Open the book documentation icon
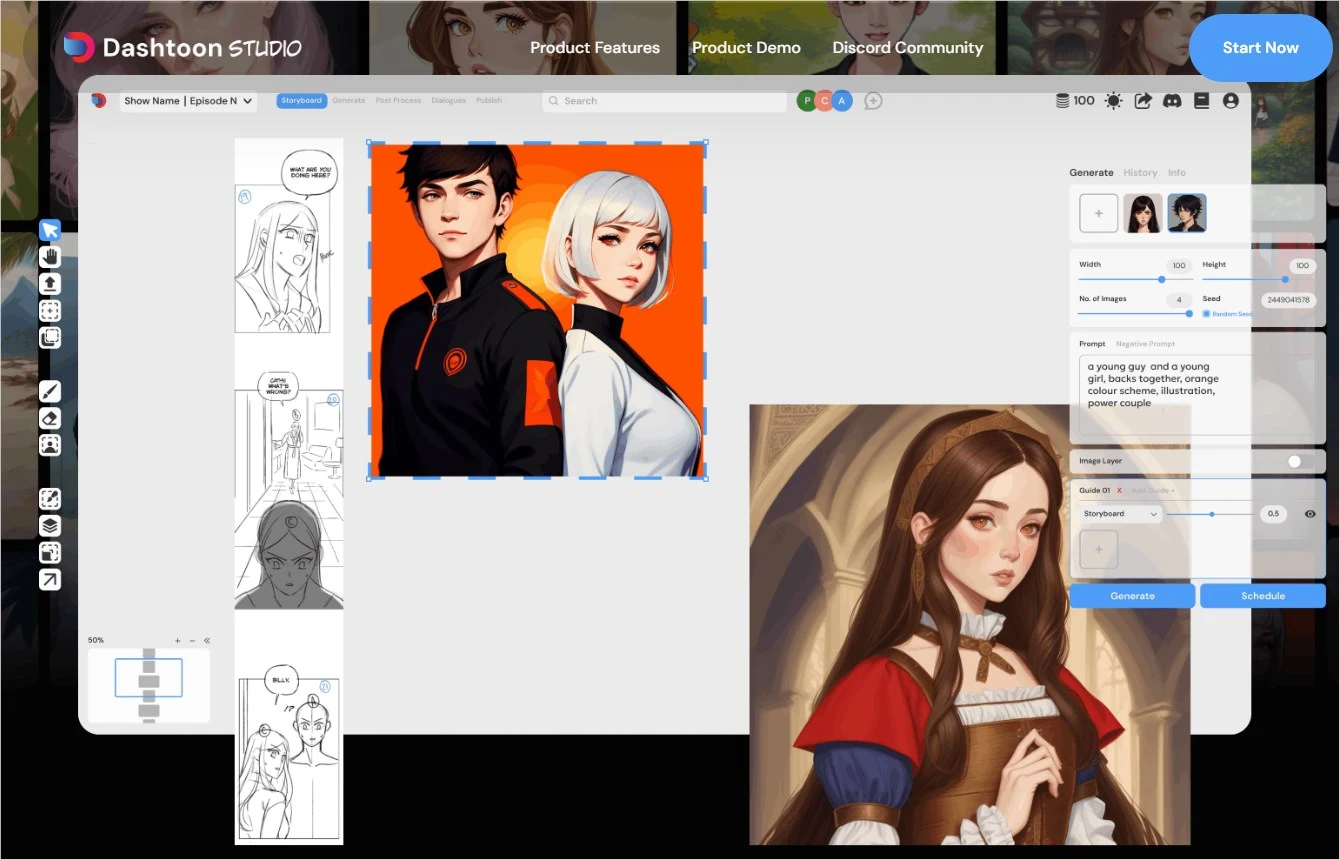 click(1202, 101)
